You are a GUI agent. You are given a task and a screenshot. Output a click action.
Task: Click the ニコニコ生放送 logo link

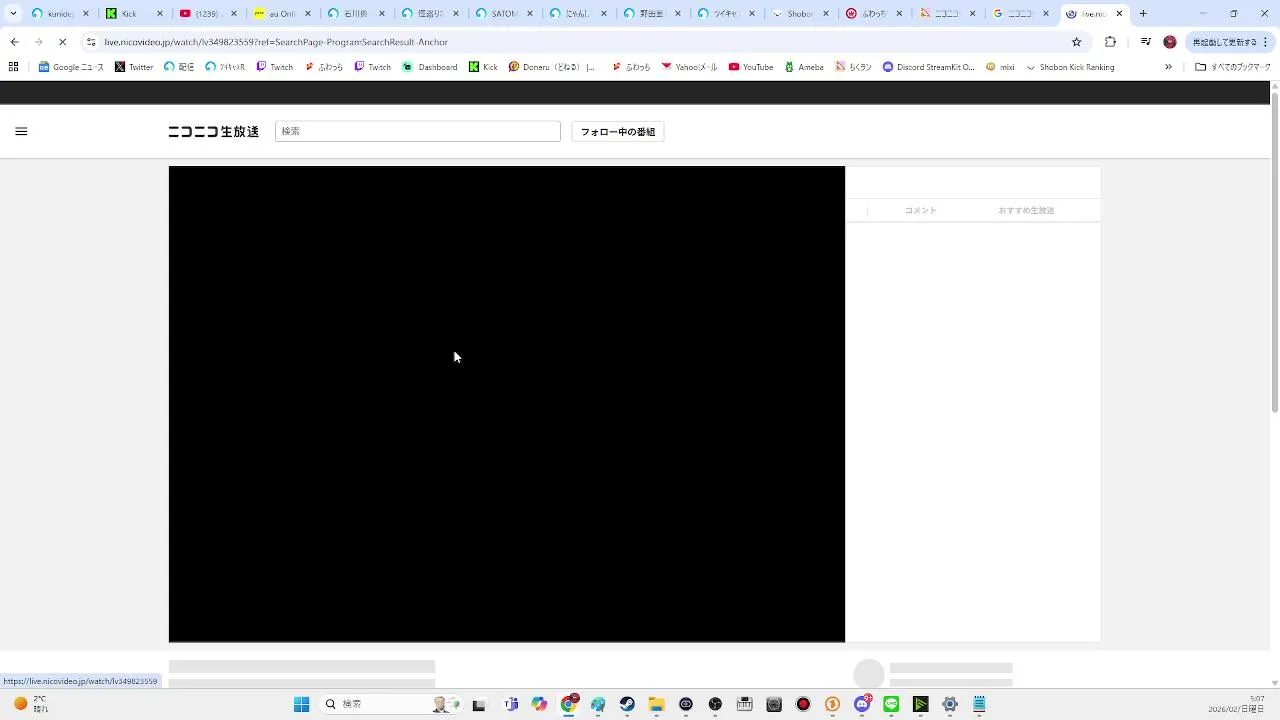[x=213, y=132]
